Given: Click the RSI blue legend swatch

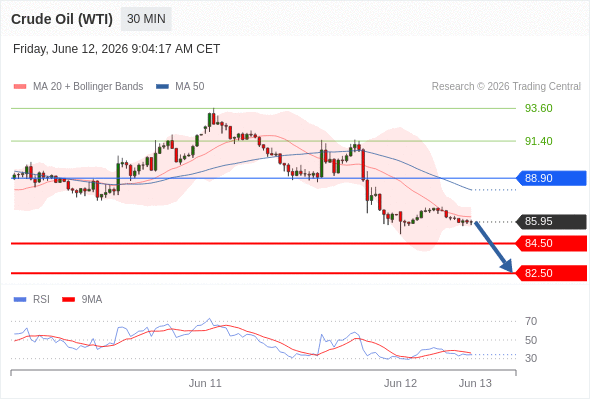Looking at the screenshot, I should (x=20, y=300).
